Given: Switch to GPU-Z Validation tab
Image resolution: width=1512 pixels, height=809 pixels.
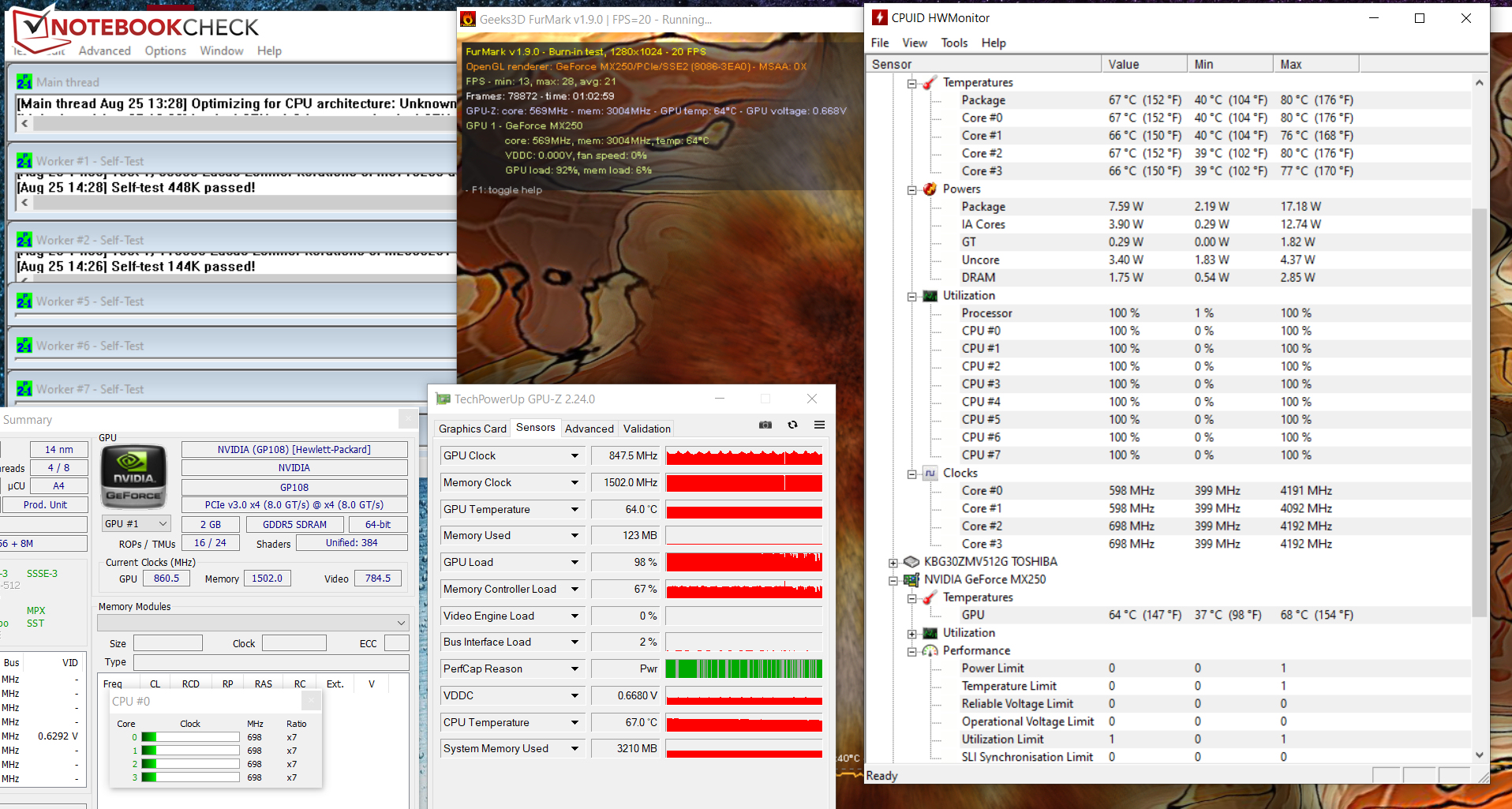Looking at the screenshot, I should pyautogui.click(x=647, y=429).
